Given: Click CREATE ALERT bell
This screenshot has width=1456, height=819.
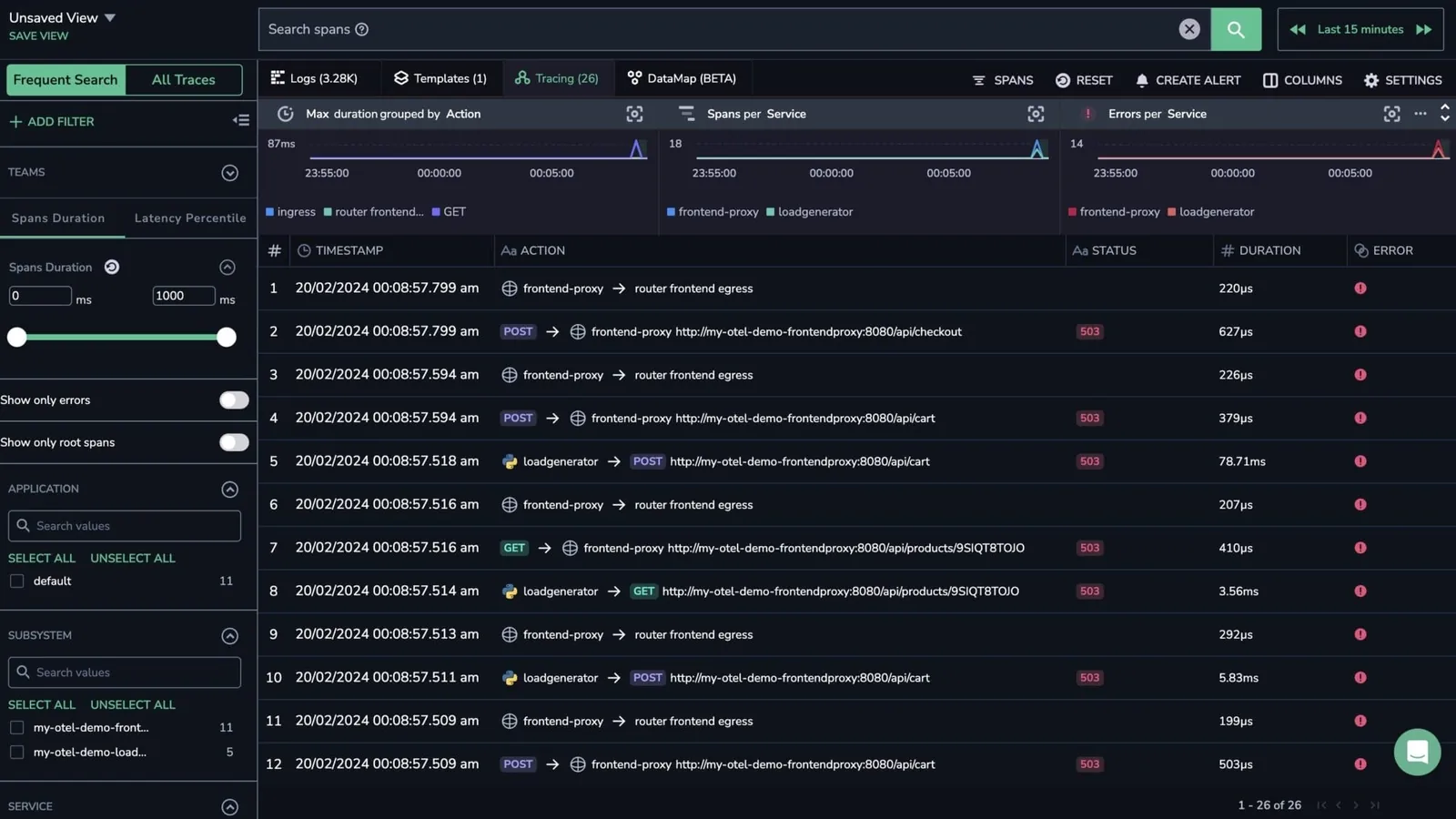Looking at the screenshot, I should 1188,80.
